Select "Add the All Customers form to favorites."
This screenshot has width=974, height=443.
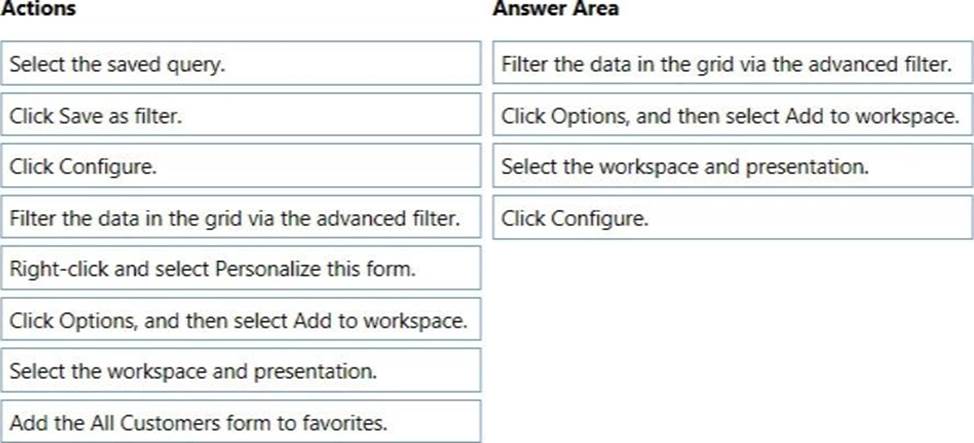click(x=241, y=422)
